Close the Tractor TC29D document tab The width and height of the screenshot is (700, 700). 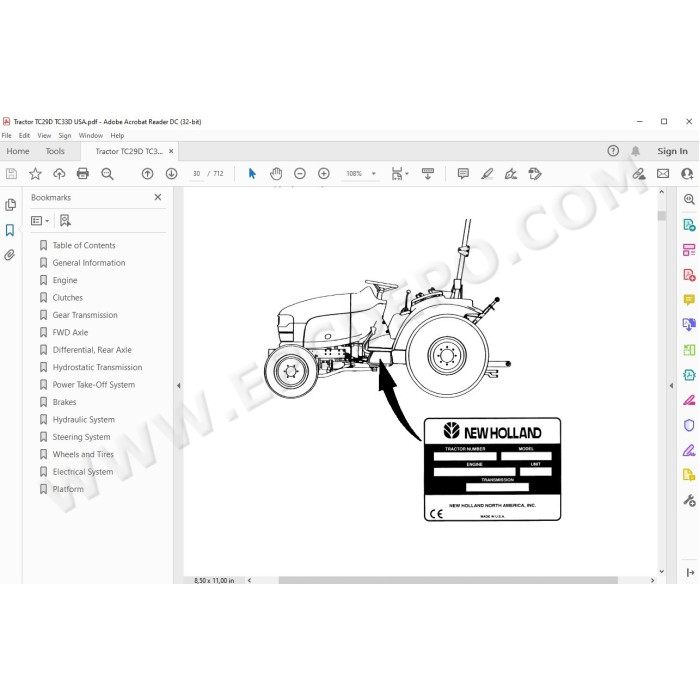click(x=171, y=151)
